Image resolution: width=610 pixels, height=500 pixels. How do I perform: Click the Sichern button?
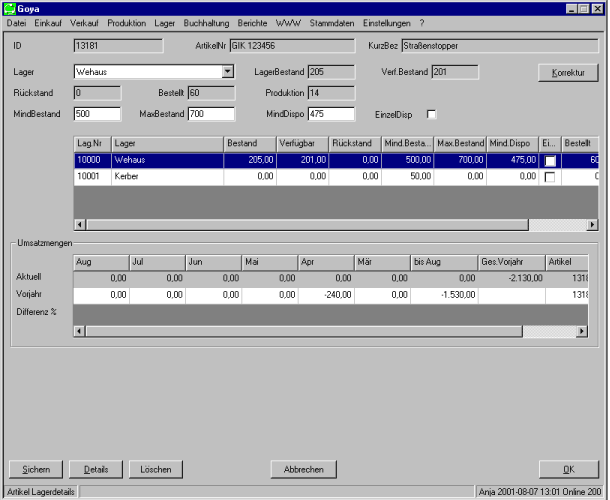click(36, 470)
